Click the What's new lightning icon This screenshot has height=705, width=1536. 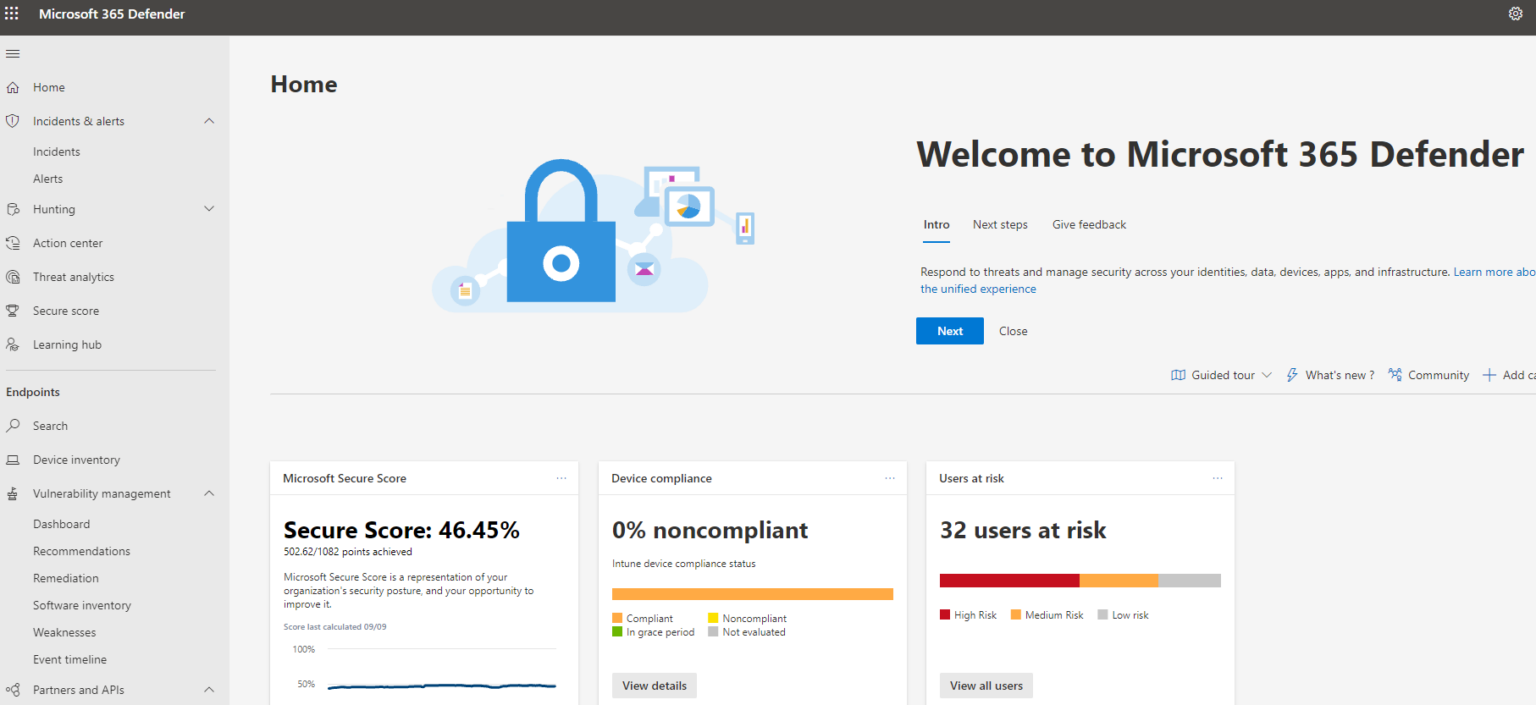pos(1292,375)
